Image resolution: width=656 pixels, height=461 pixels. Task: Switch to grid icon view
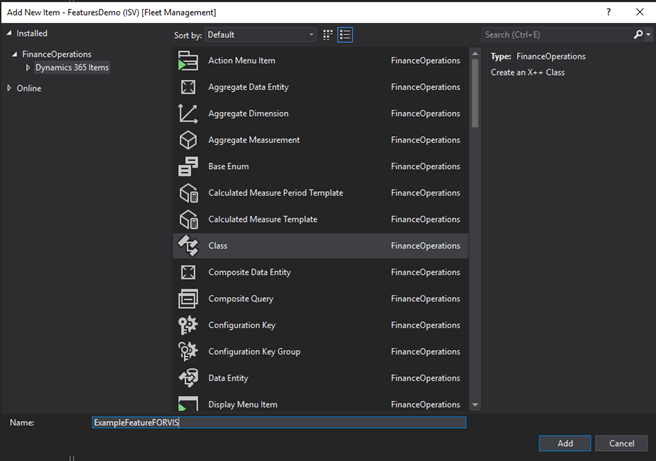pos(327,35)
